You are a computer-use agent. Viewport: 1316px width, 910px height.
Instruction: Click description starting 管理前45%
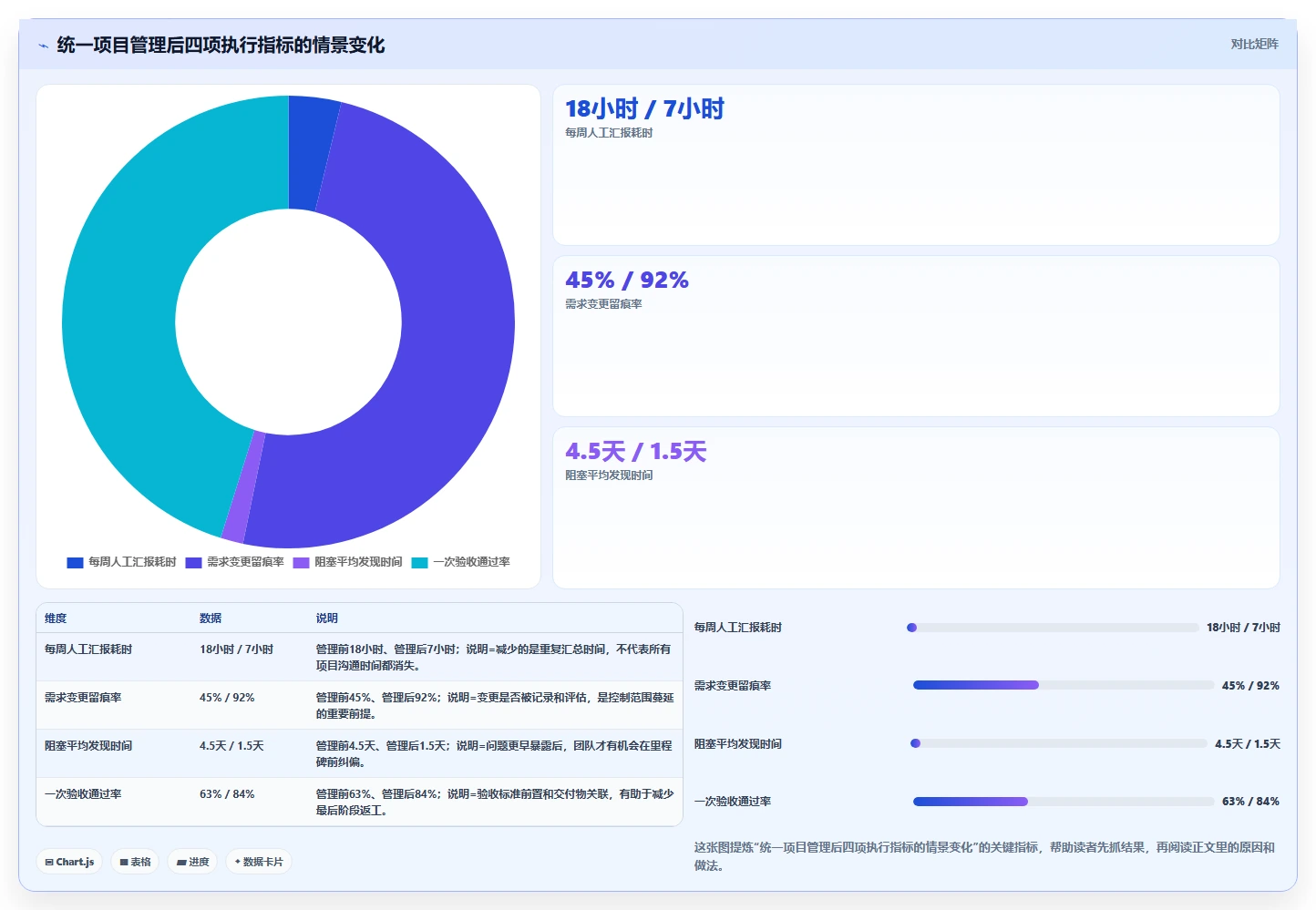click(x=495, y=706)
